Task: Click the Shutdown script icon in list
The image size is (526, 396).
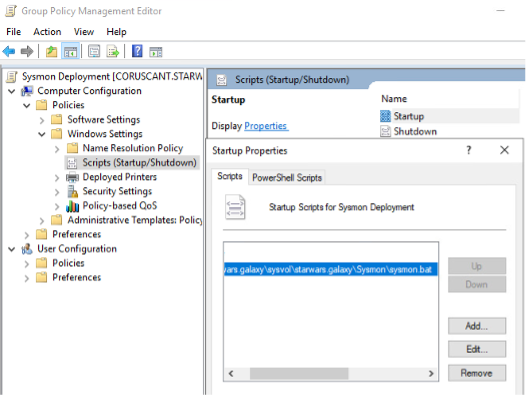Action: point(385,131)
